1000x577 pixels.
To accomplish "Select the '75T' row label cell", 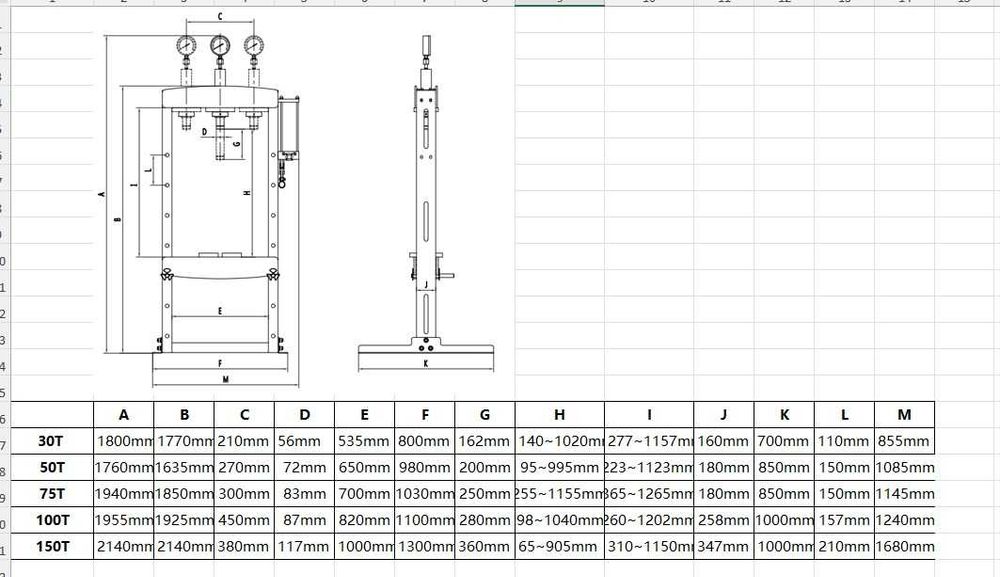I will pos(52,494).
